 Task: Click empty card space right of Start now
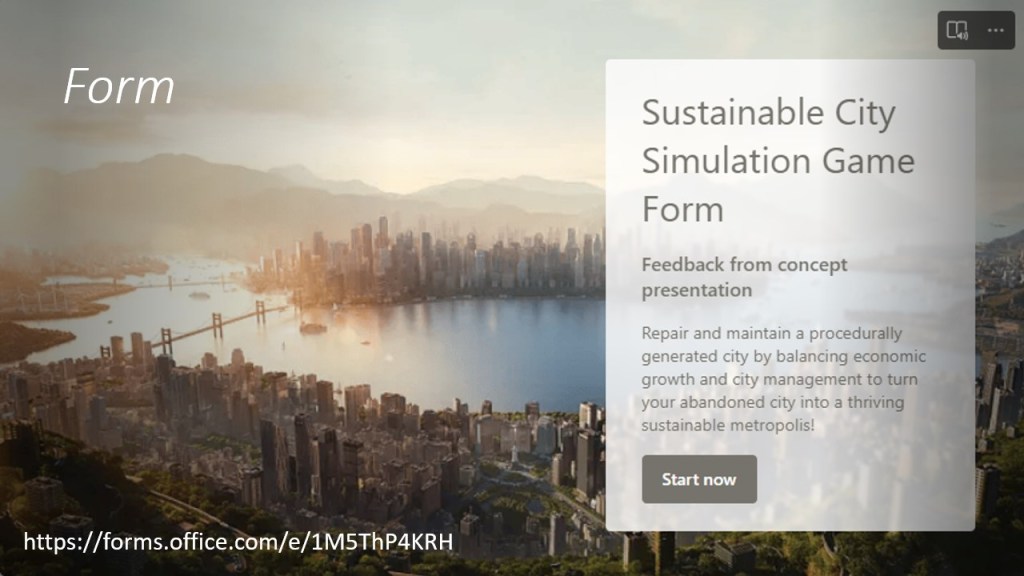(x=860, y=480)
